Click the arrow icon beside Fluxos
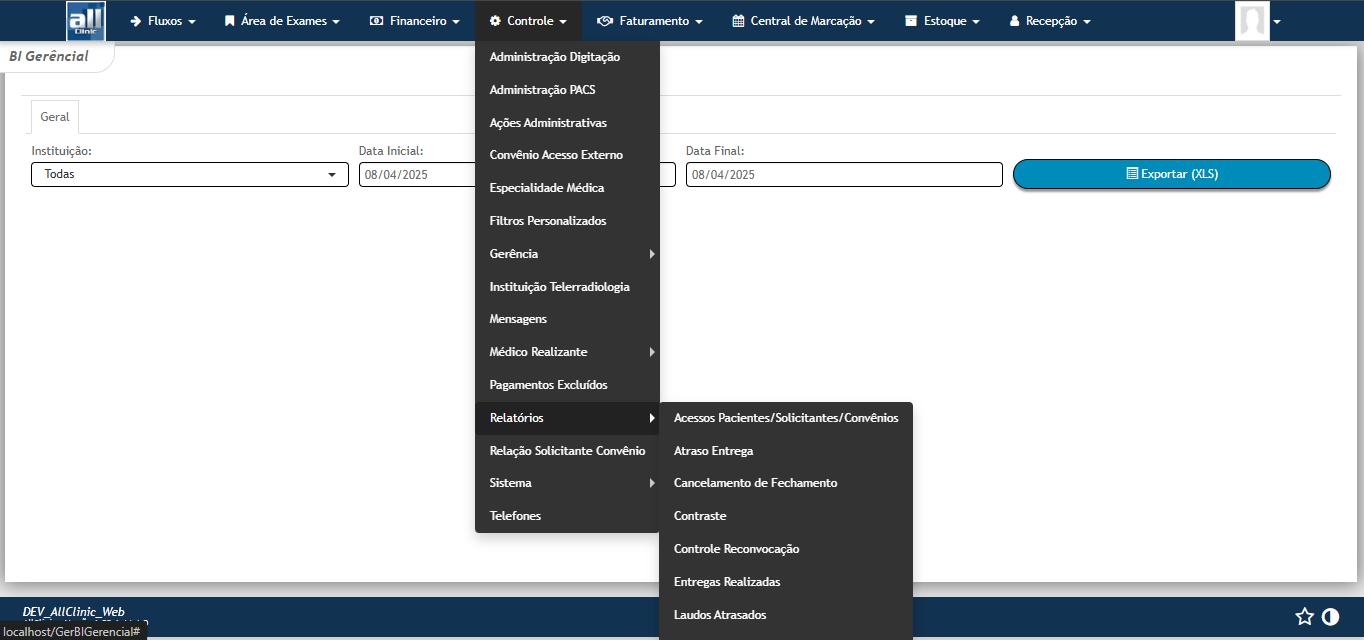This screenshot has height=640, width=1364. click(133, 20)
